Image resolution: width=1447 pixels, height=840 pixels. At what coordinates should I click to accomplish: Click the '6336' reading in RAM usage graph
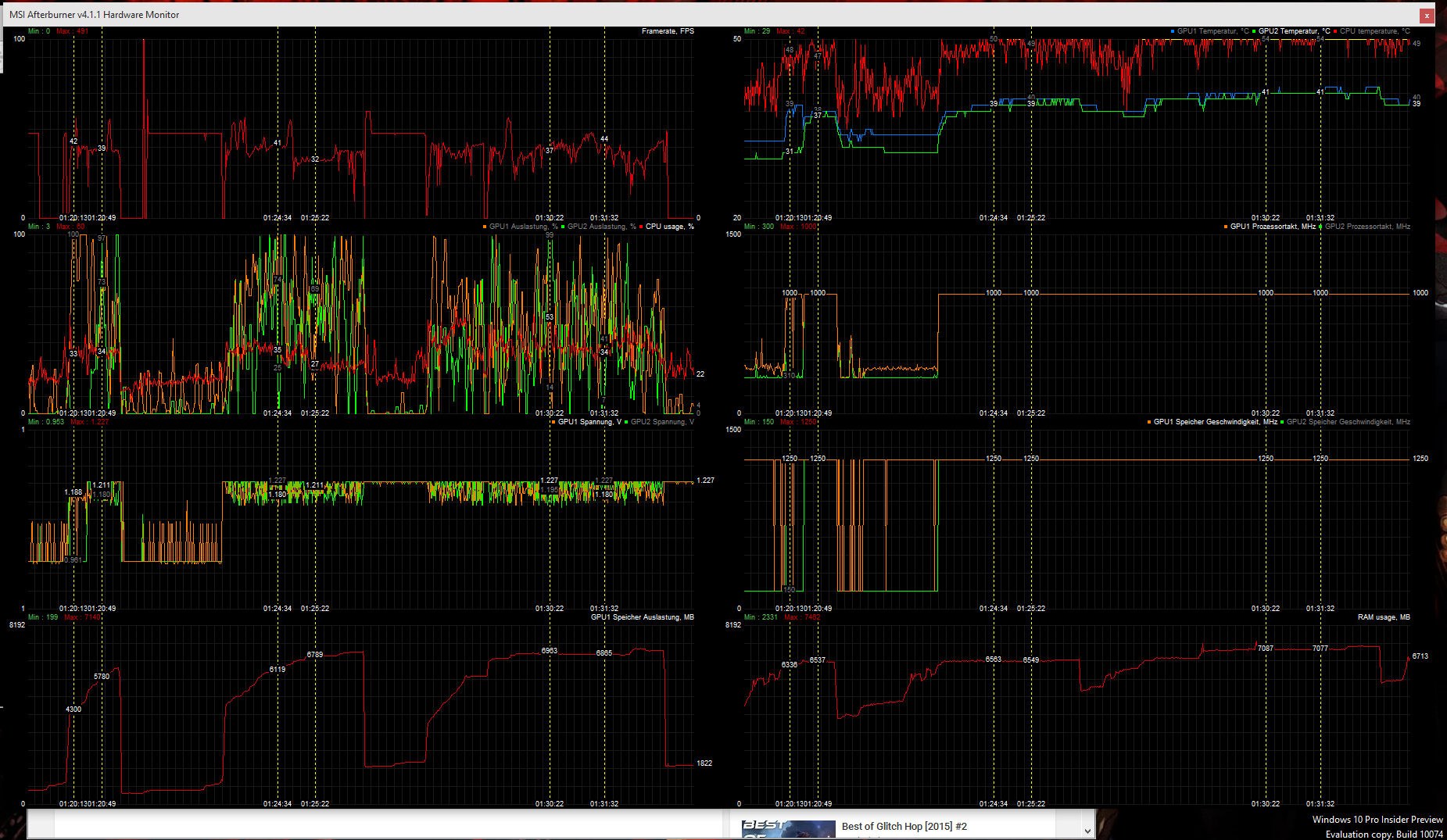[x=790, y=665]
